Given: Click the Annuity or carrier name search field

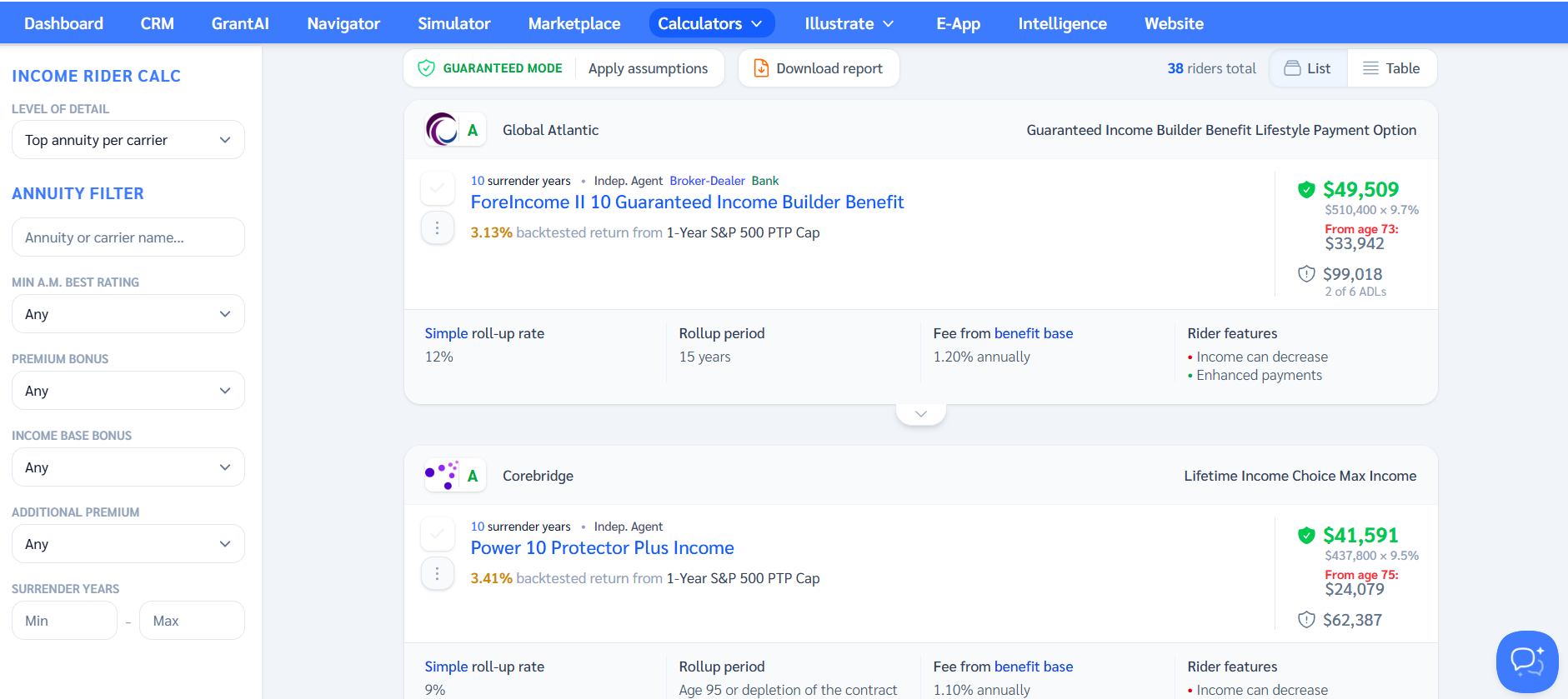Looking at the screenshot, I should [x=128, y=237].
